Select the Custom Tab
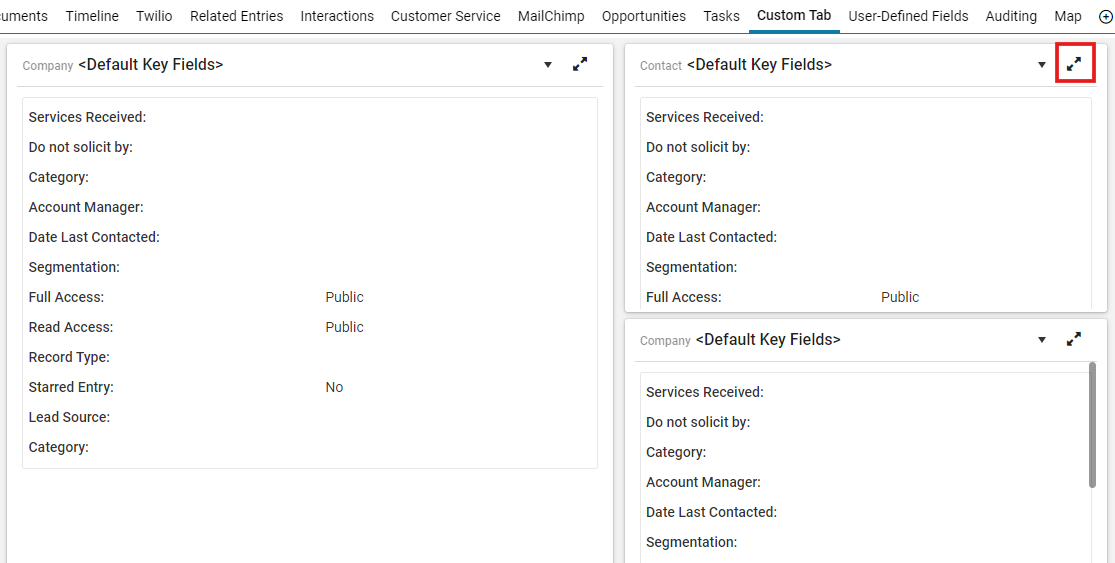1115x563 pixels. click(x=794, y=16)
